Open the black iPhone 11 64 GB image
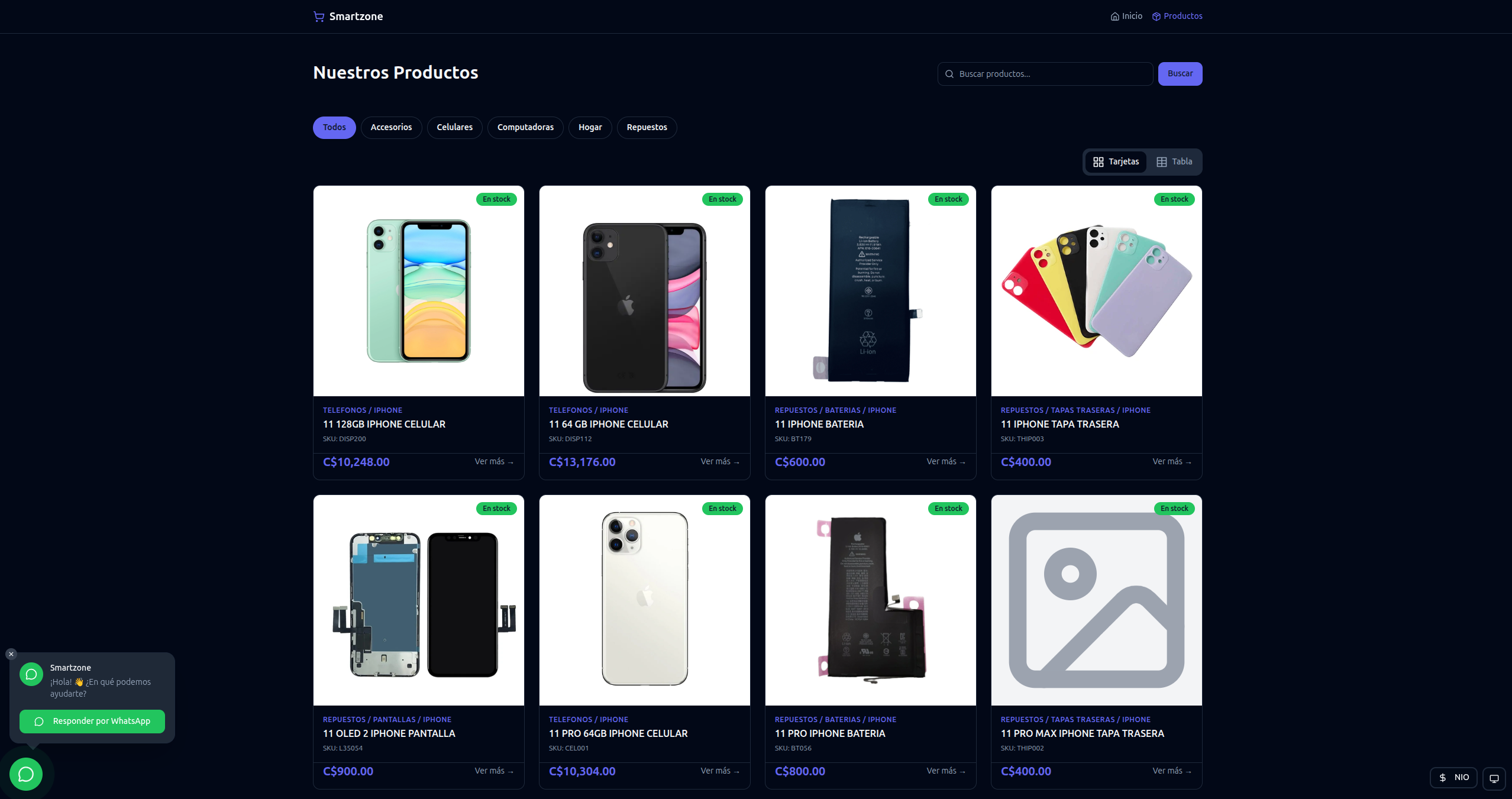The image size is (1512, 799). [x=645, y=291]
